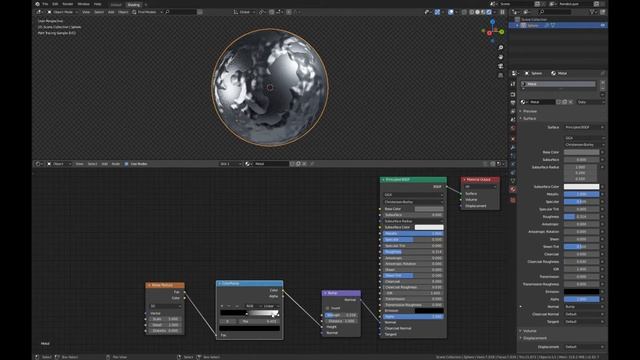The image size is (640, 360).
Task: Toggle the Invert checkbox on the Bump node
Action: click(327, 308)
